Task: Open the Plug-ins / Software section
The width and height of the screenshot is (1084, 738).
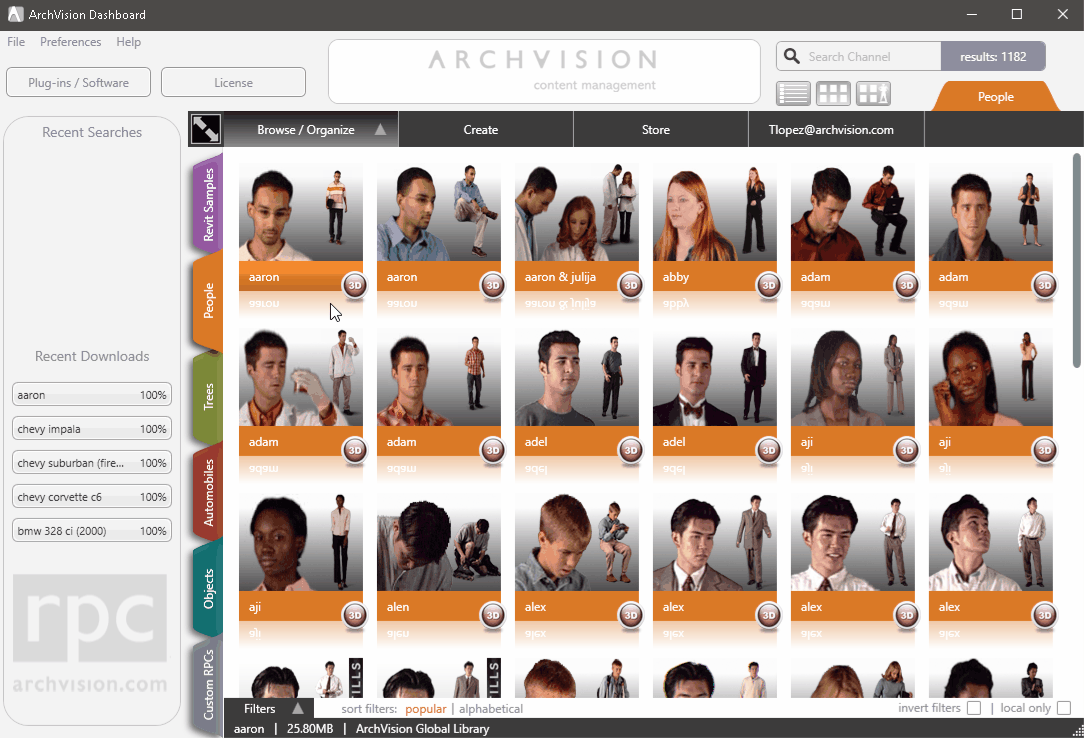Action: pos(78,81)
